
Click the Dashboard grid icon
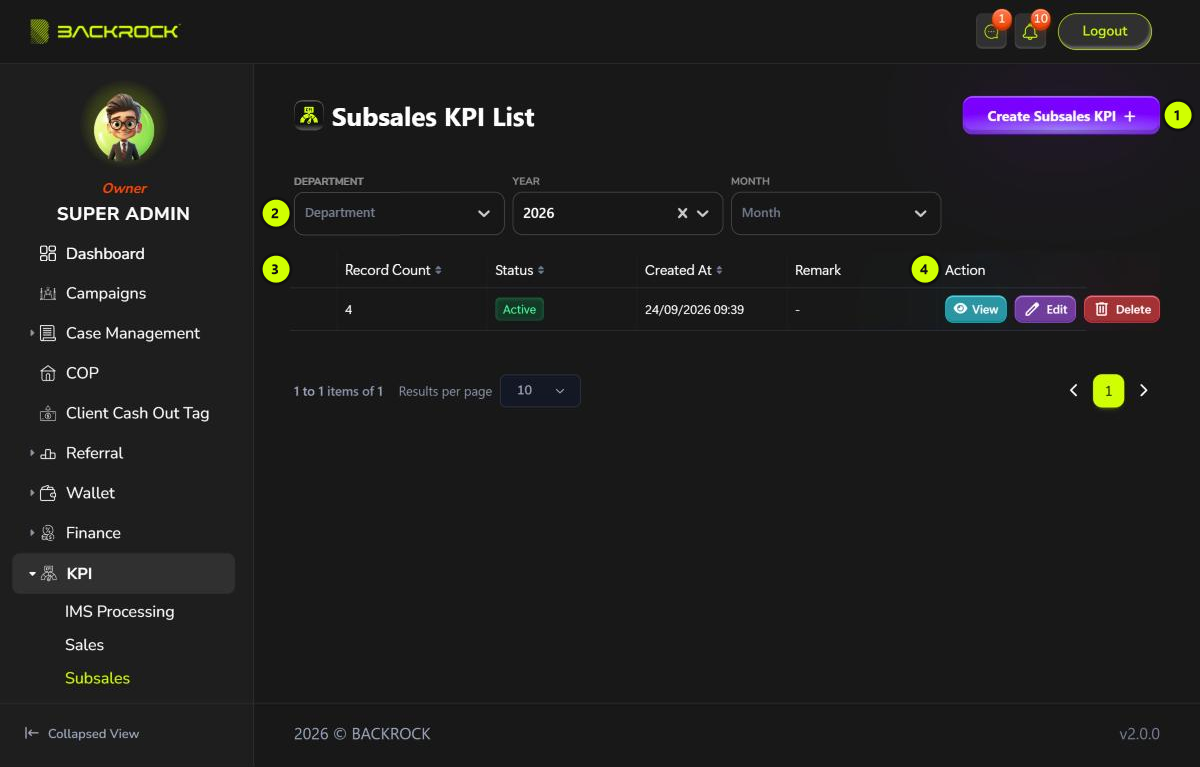[x=48, y=254]
